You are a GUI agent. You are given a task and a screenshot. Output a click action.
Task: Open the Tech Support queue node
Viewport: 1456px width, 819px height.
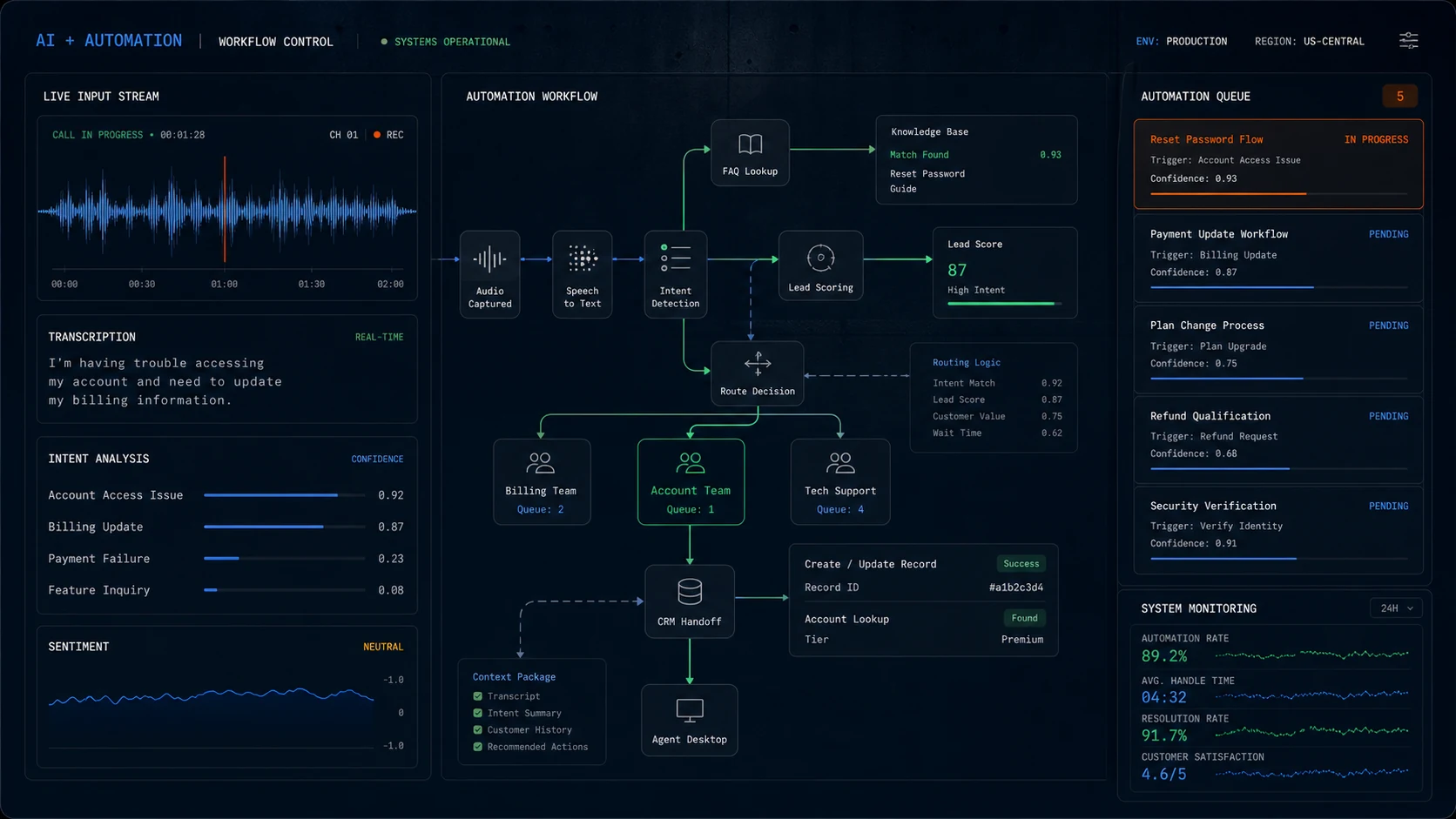tap(839, 481)
